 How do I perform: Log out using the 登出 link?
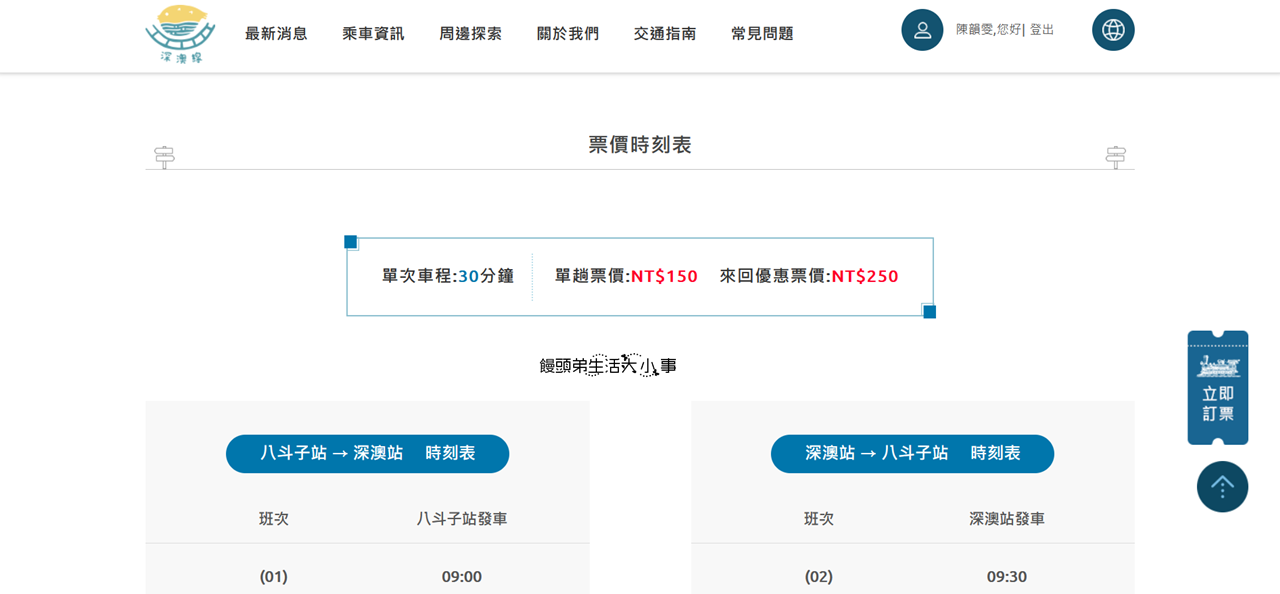1041,30
